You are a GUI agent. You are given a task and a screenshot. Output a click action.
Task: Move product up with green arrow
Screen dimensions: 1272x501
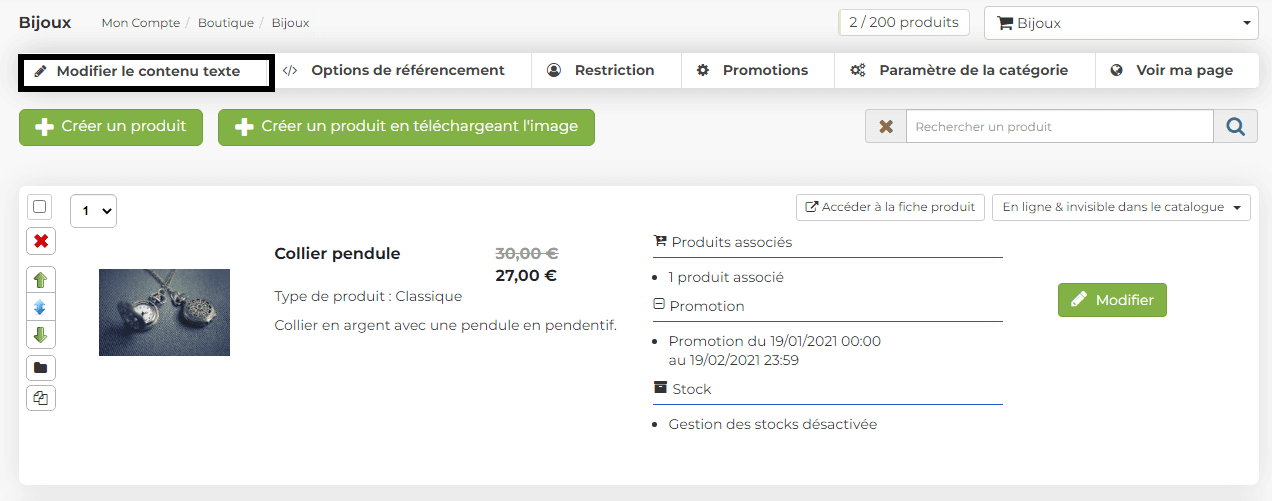[41, 281]
